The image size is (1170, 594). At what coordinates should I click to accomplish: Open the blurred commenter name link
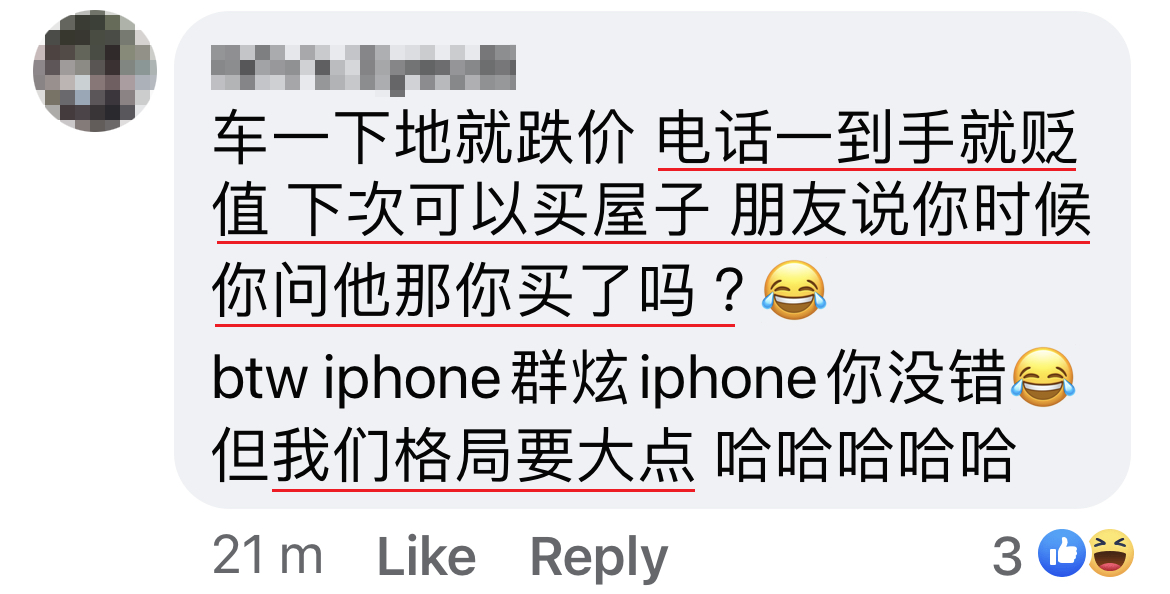pyautogui.click(x=363, y=69)
